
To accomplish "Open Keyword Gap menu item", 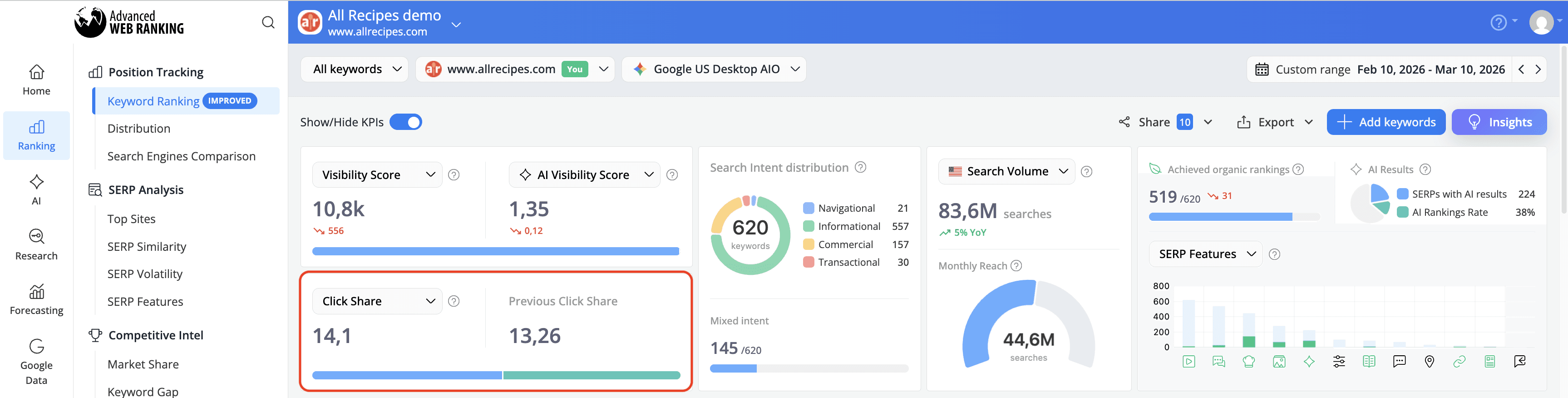I will click(x=143, y=391).
